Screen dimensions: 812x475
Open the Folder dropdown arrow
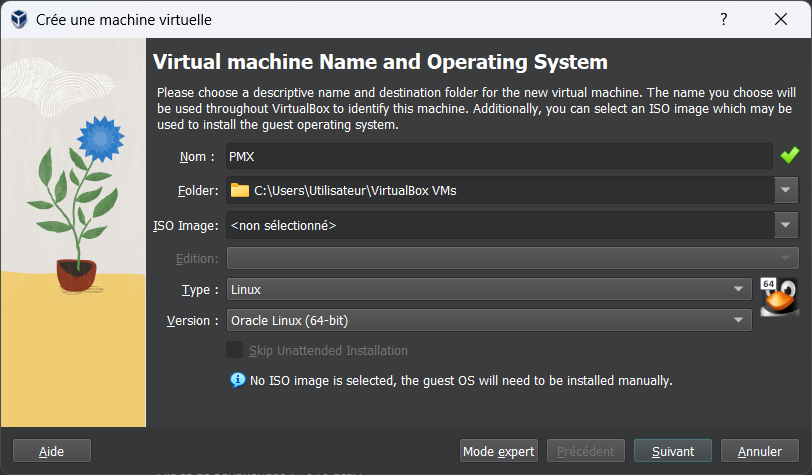point(786,190)
